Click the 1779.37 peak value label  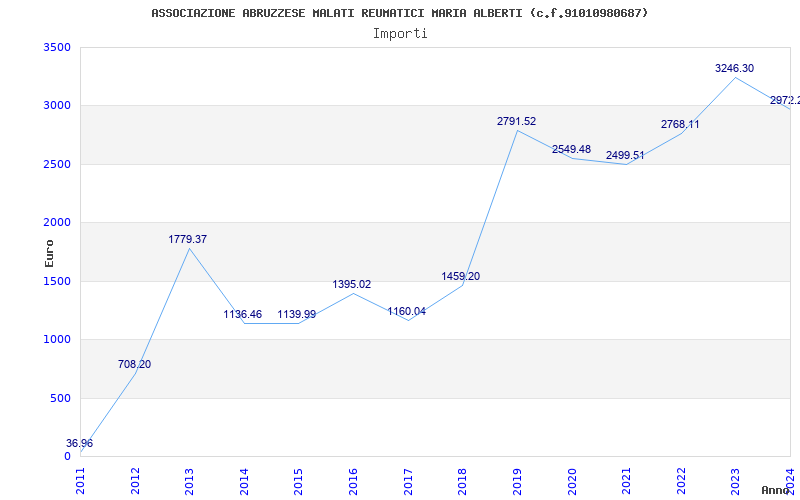[188, 239]
